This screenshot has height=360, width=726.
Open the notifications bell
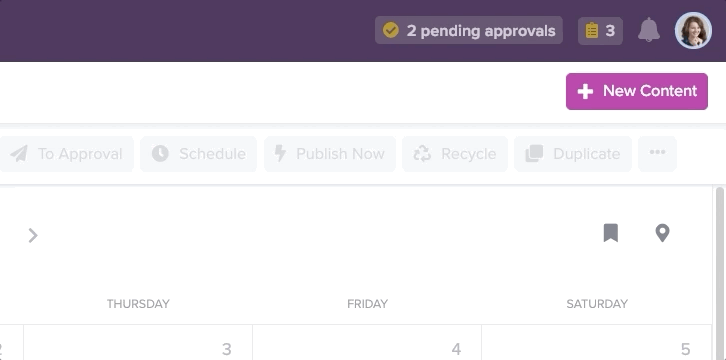tap(649, 31)
